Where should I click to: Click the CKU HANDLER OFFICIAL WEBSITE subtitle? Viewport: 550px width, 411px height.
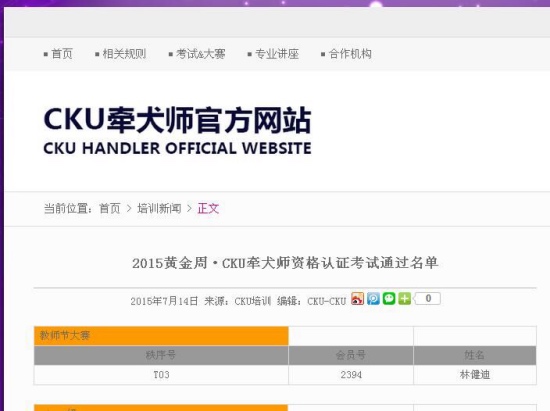[177, 148]
